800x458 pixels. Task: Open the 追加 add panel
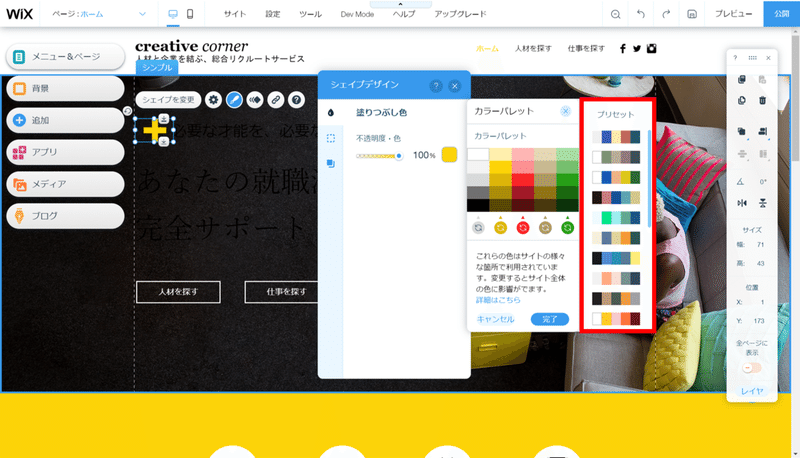[65, 120]
